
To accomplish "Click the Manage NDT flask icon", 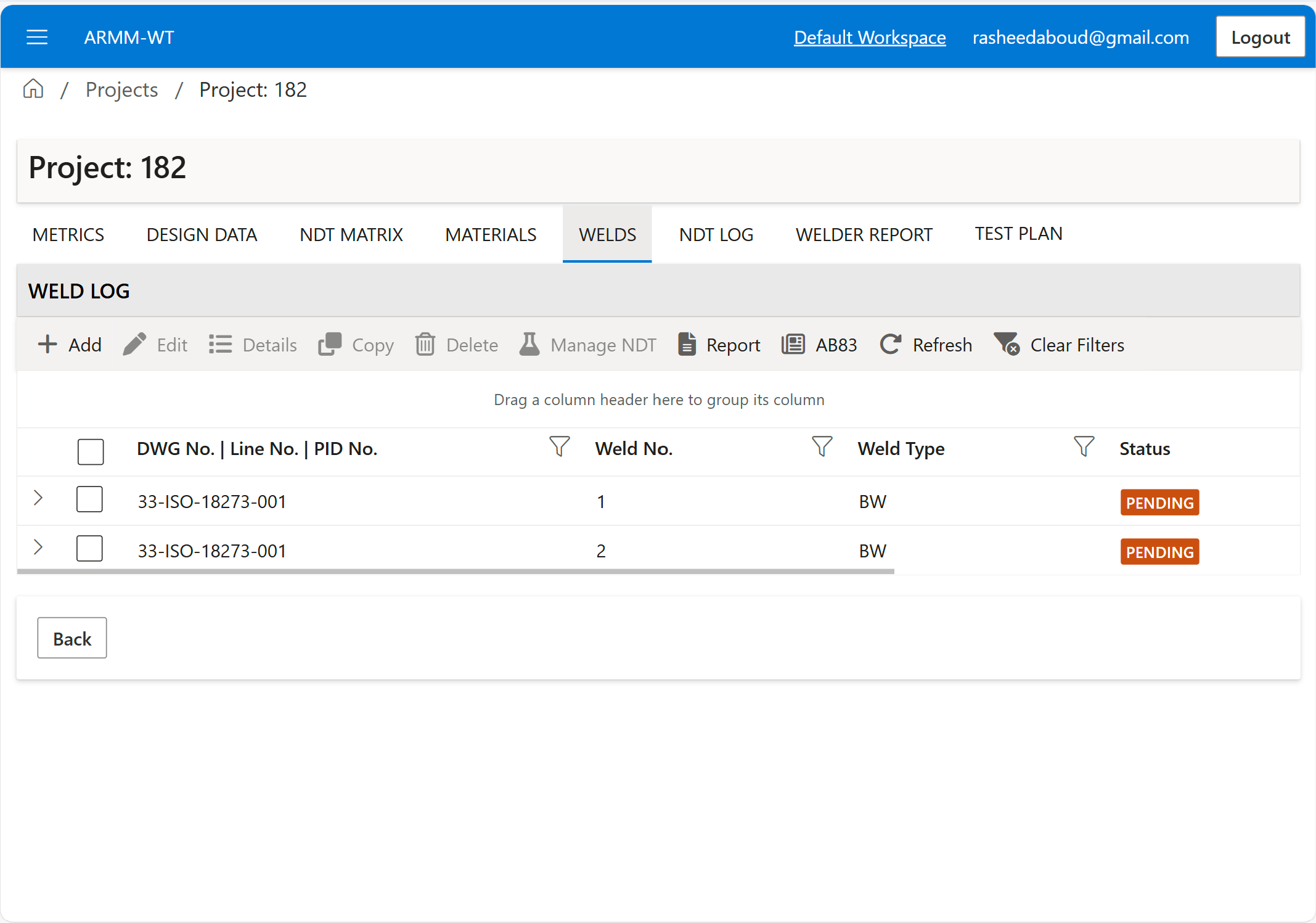I will pyautogui.click(x=529, y=345).
